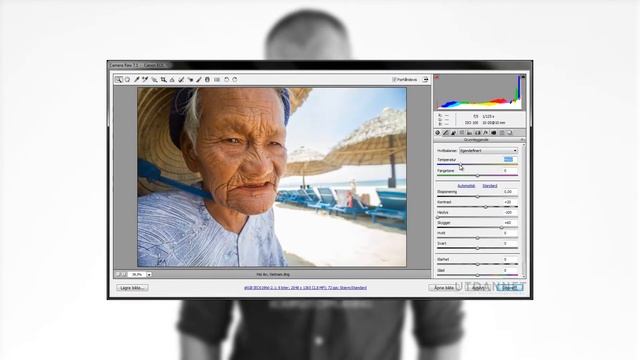
Task: Click the Ferdig done button
Action: click(x=510, y=288)
